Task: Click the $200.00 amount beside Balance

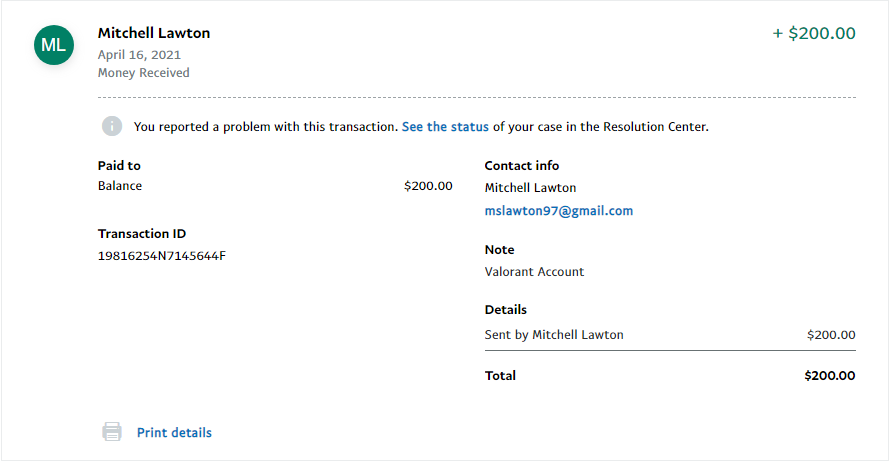Action: click(428, 186)
